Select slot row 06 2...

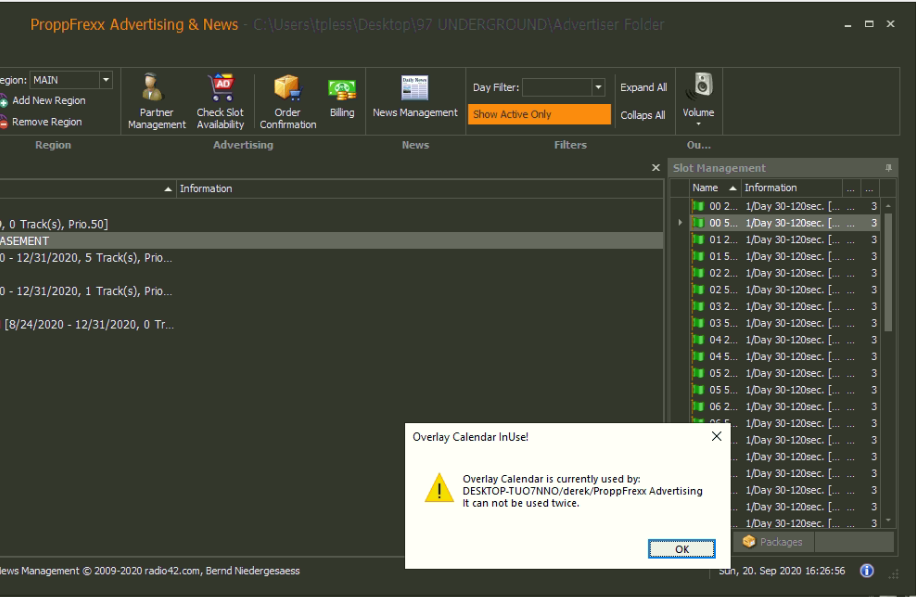click(x=784, y=407)
